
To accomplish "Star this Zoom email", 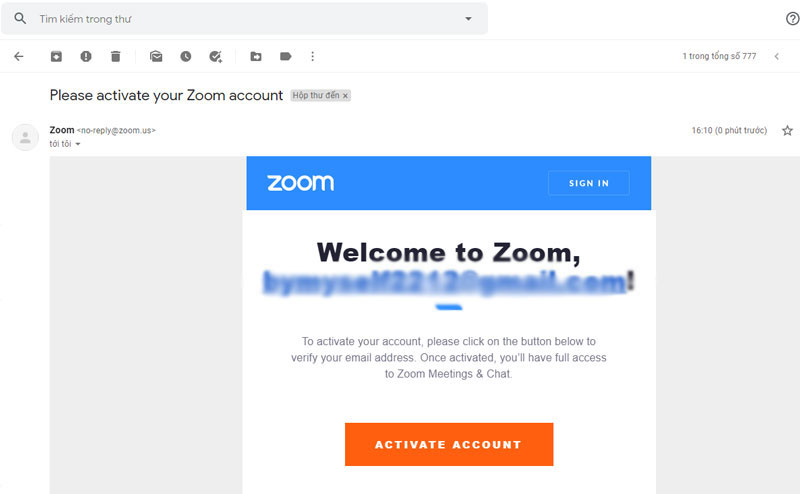I will click(787, 131).
